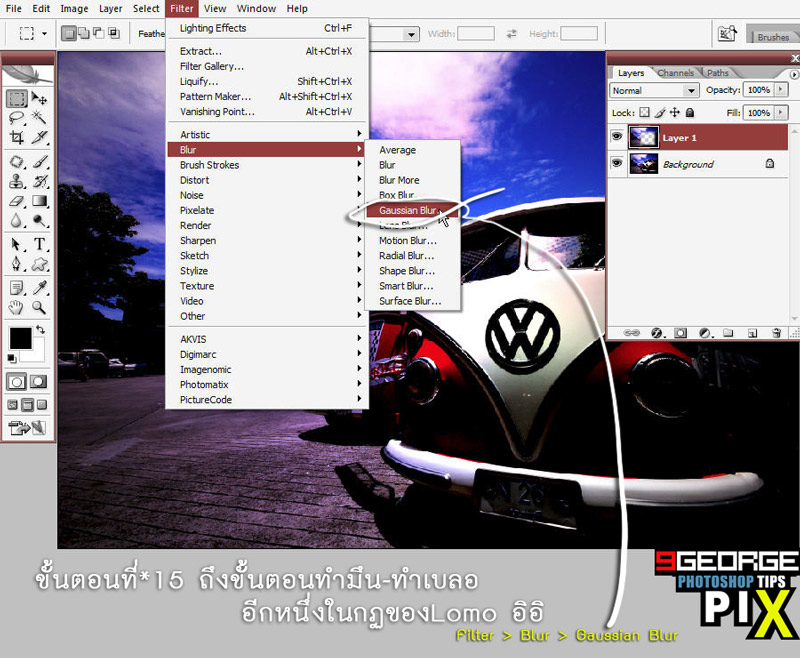
Task: Select the Healing Brush tool
Action: (x=16, y=162)
